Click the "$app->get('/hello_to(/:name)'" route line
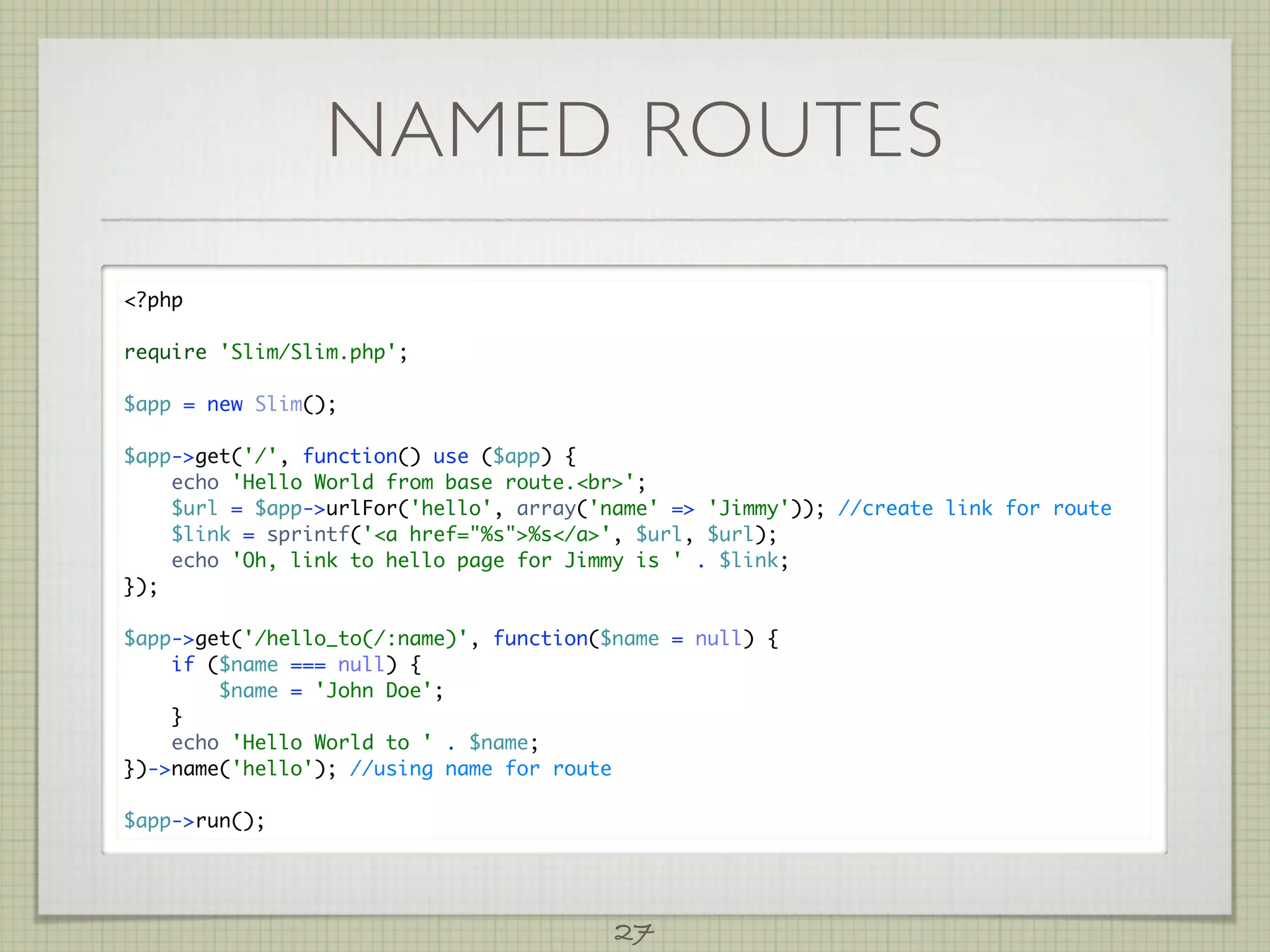The width and height of the screenshot is (1270, 952). click(x=451, y=638)
